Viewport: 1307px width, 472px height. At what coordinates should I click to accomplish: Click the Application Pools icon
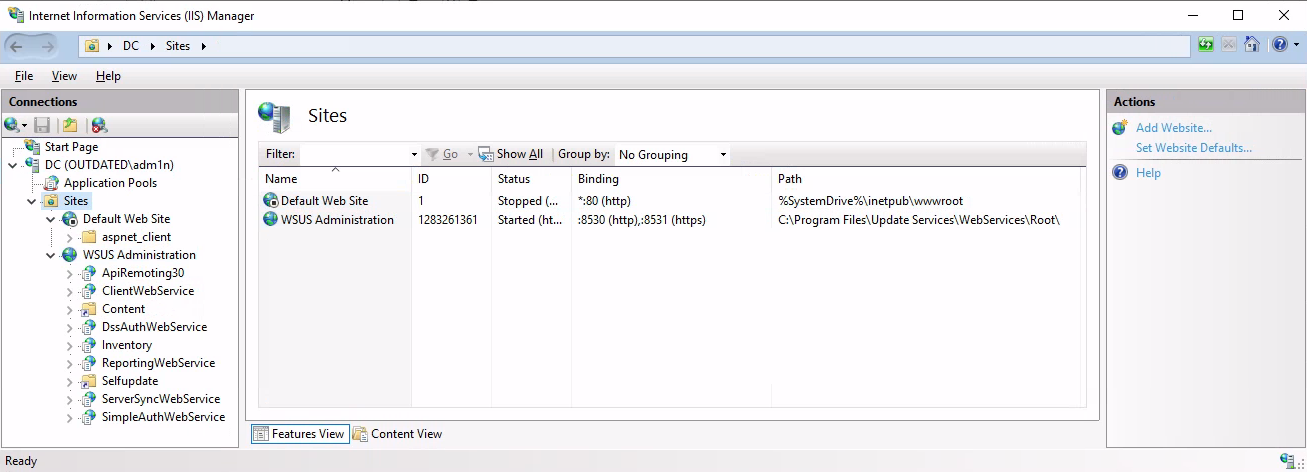point(52,183)
